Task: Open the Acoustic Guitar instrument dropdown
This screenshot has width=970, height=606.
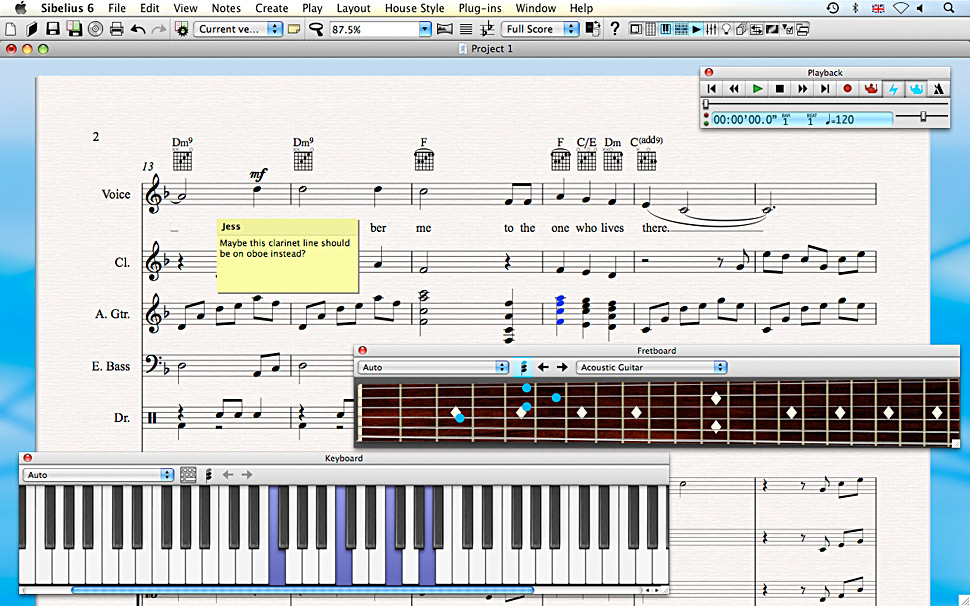Action: (651, 367)
